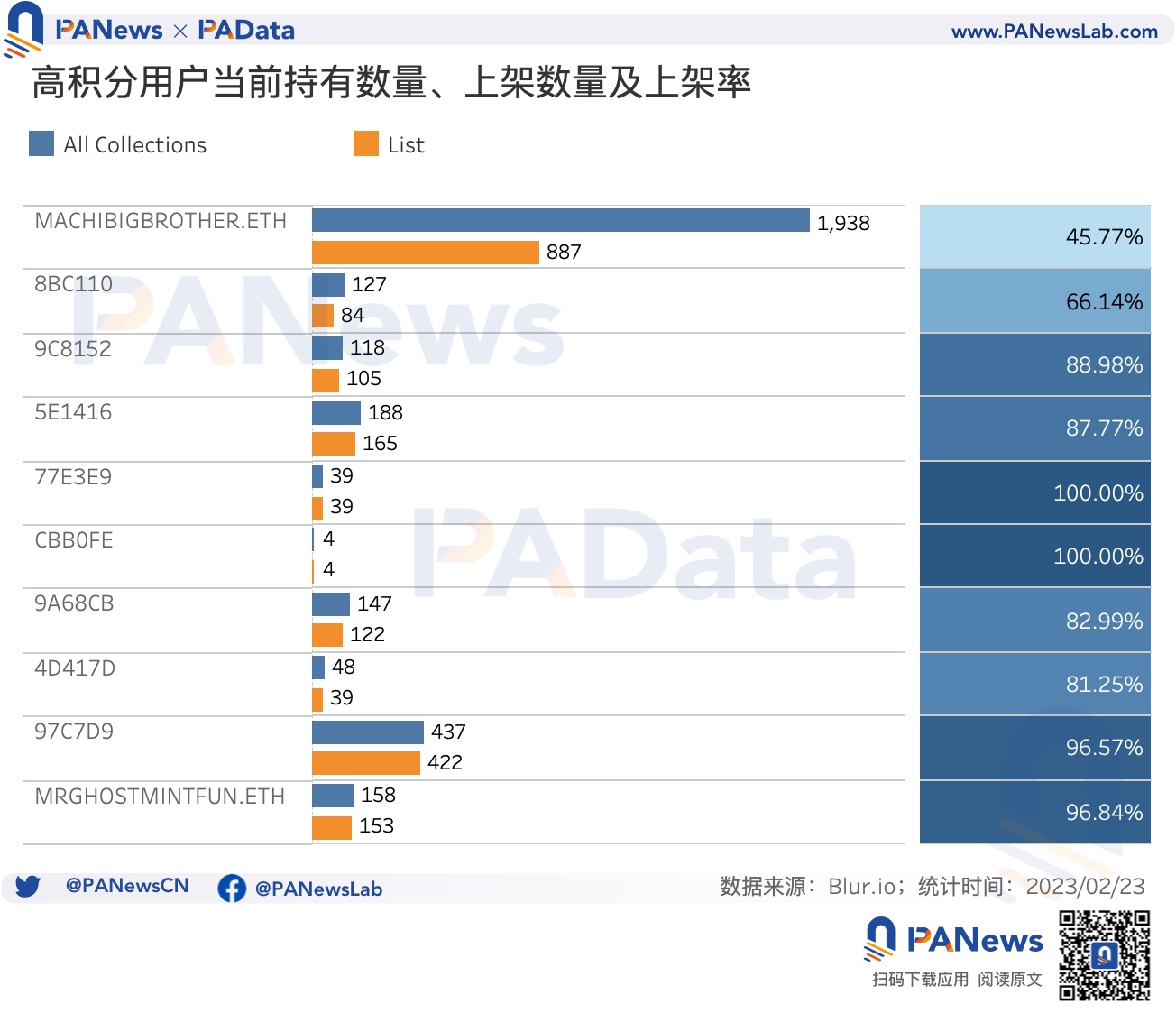Click the @PANewsLab handle
1176x1013 pixels.
point(318,889)
